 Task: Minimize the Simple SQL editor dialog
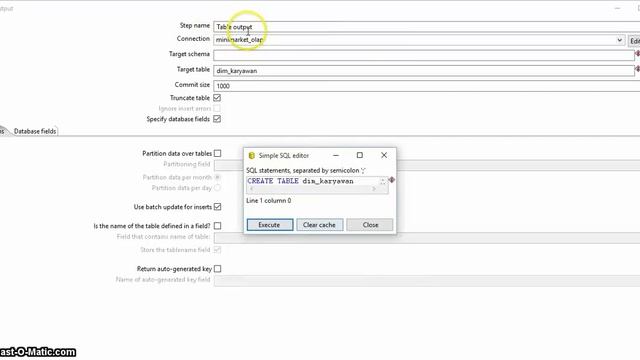pyautogui.click(x=336, y=156)
